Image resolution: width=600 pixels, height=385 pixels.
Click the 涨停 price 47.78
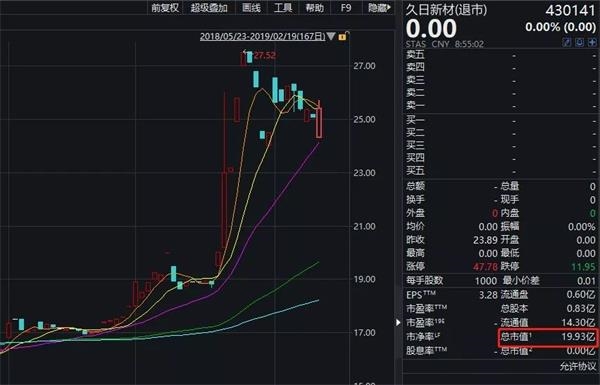pyautogui.click(x=485, y=266)
